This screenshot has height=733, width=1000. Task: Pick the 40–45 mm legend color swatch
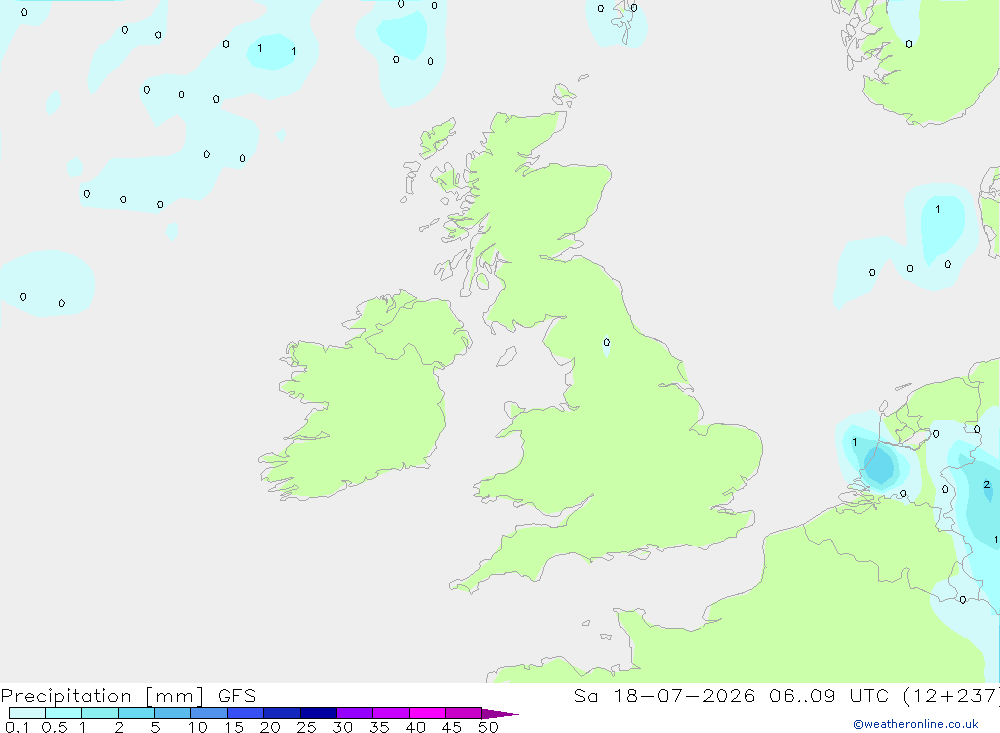tap(427, 713)
